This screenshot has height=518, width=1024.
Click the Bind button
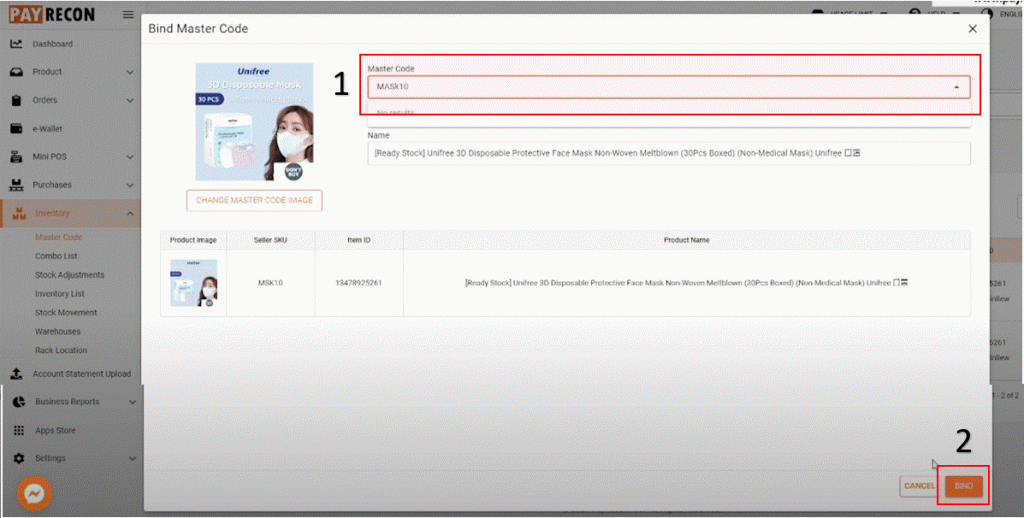click(x=963, y=486)
